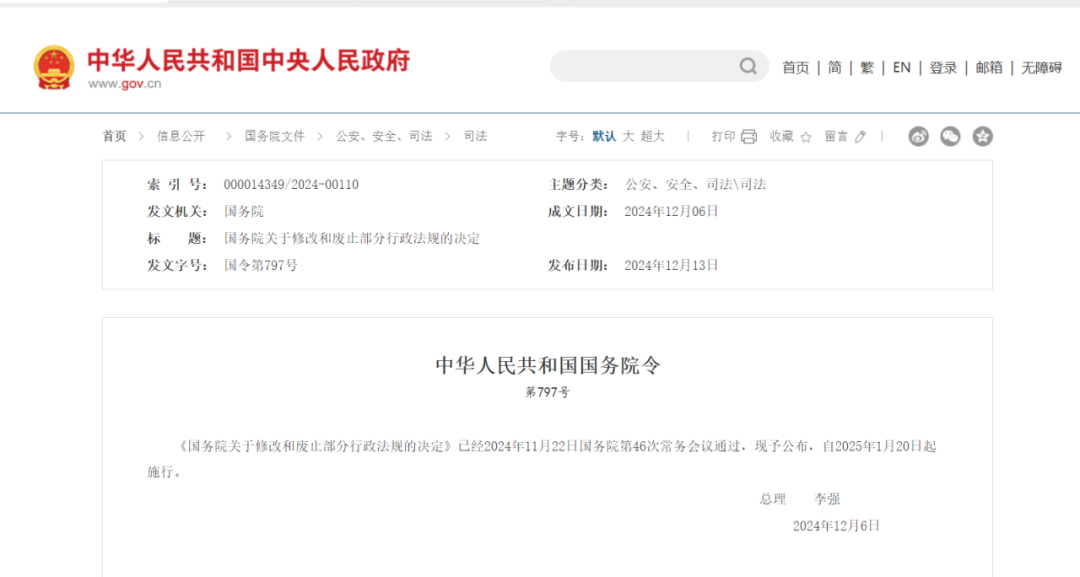Click the search magnifier icon
Image resolution: width=1080 pixels, height=577 pixels.
748,66
